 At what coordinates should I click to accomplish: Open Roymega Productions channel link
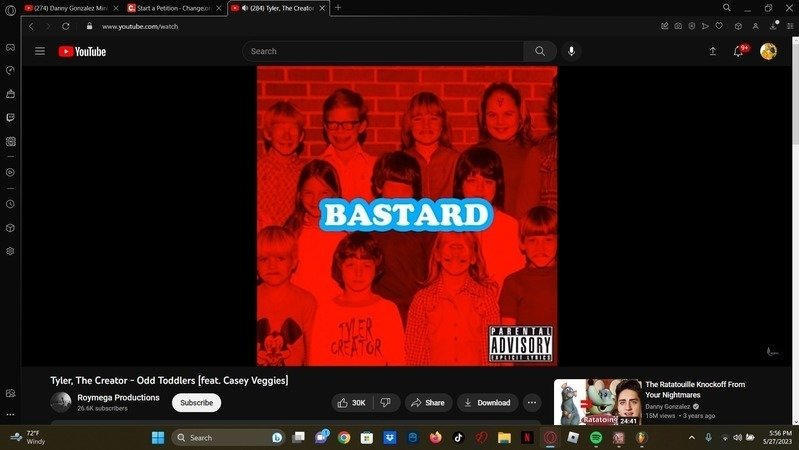click(x=118, y=398)
